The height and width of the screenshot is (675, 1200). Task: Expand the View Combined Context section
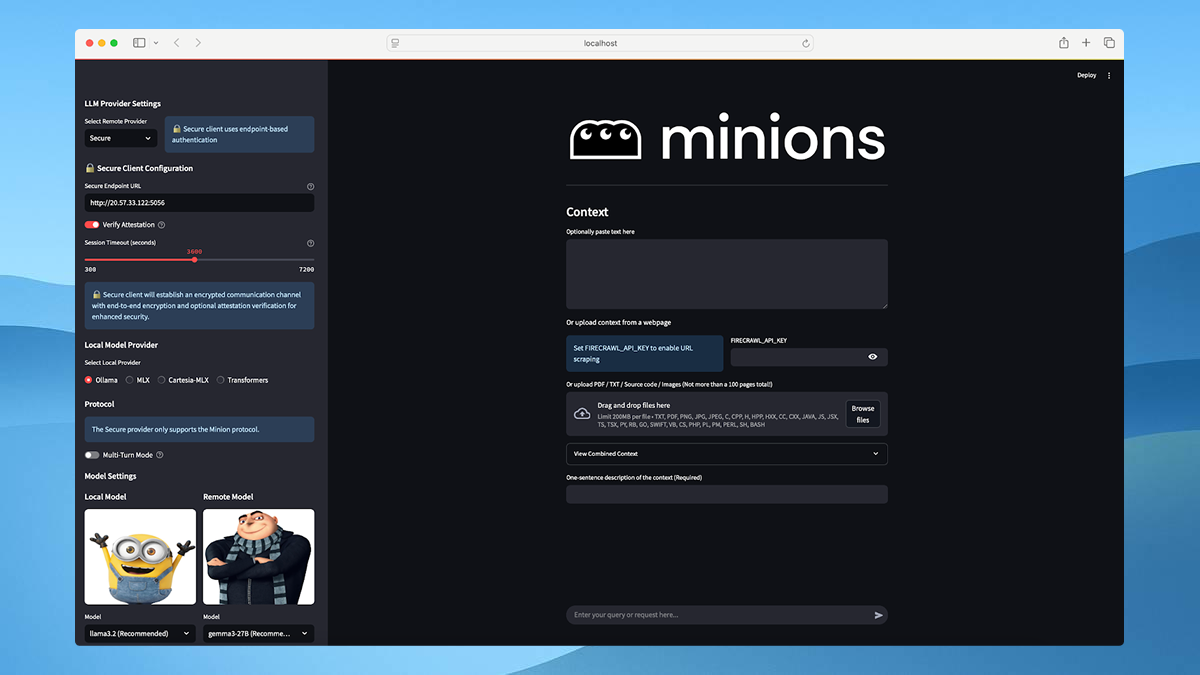click(x=726, y=454)
